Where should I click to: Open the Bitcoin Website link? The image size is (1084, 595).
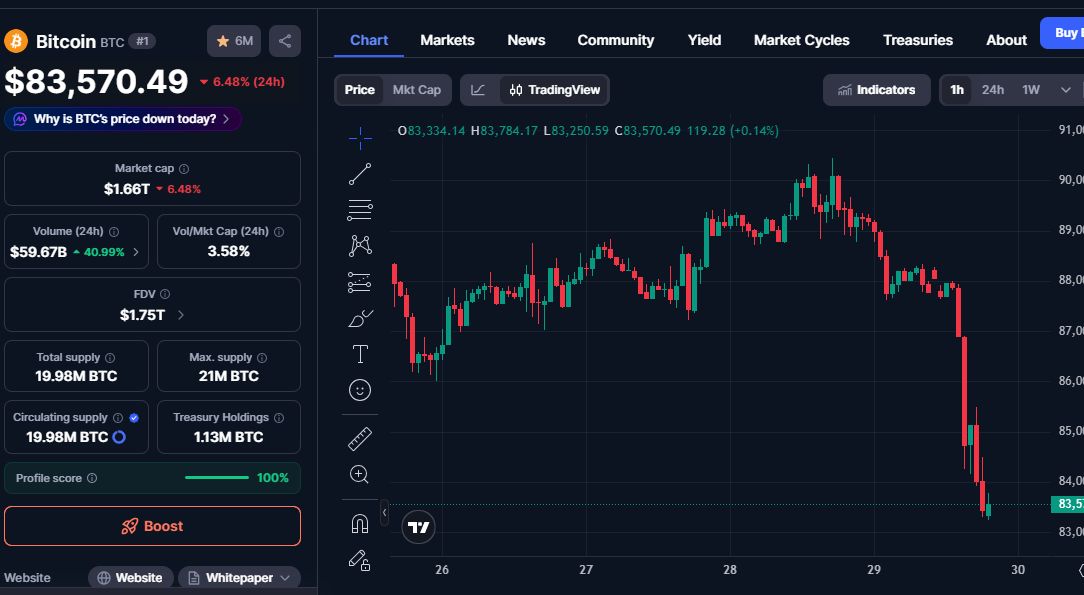pos(131,578)
